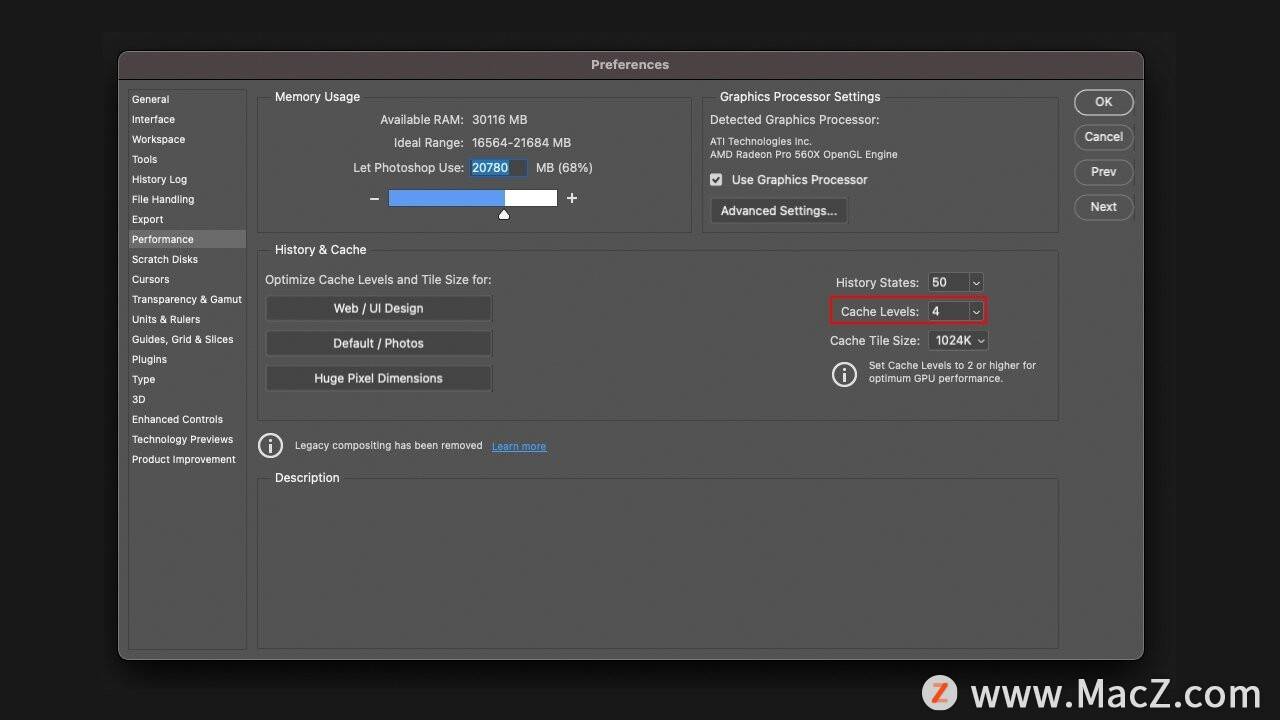Click the plus icon beside memory slider
Image resolution: width=1280 pixels, height=720 pixels.
572,198
